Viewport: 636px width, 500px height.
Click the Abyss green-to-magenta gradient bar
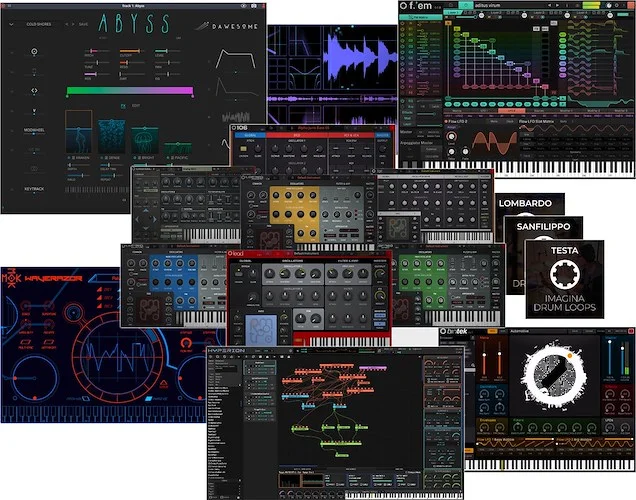[129, 91]
